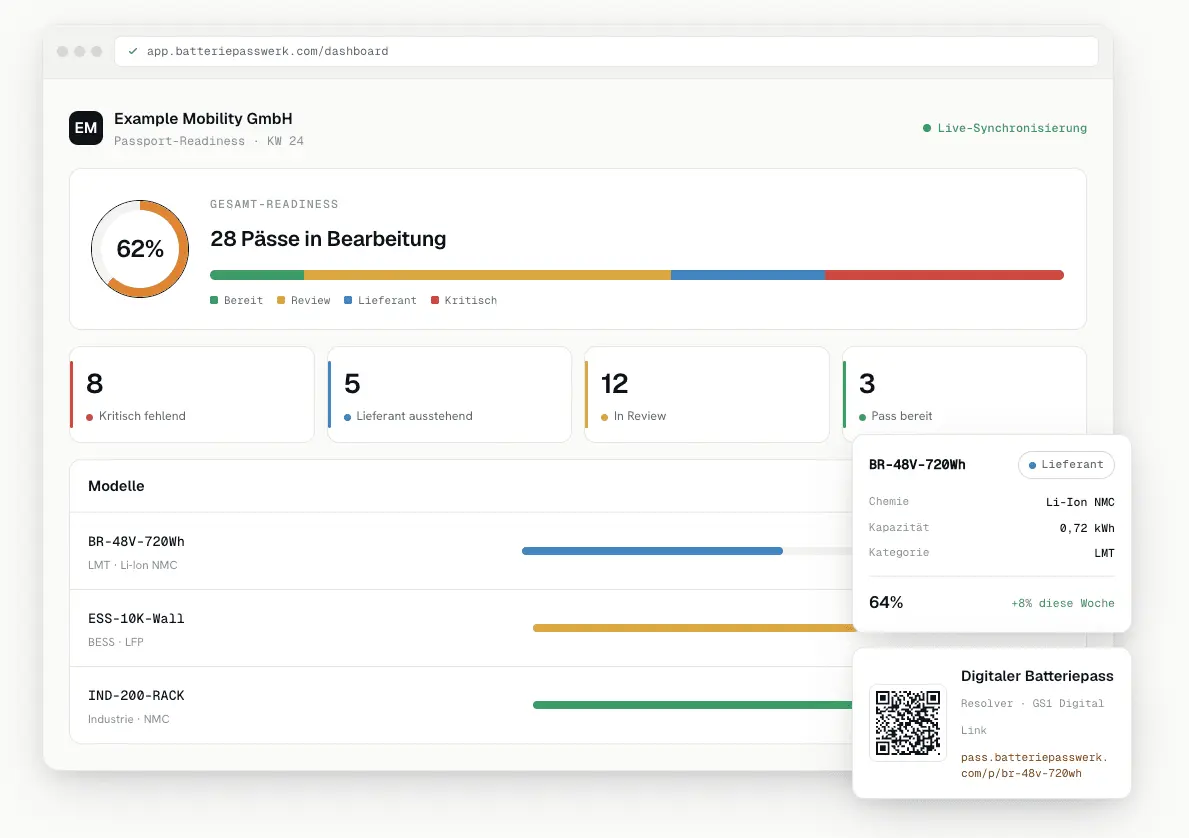
Task: Select the IND-200-RACK model row
Action: pos(461,705)
